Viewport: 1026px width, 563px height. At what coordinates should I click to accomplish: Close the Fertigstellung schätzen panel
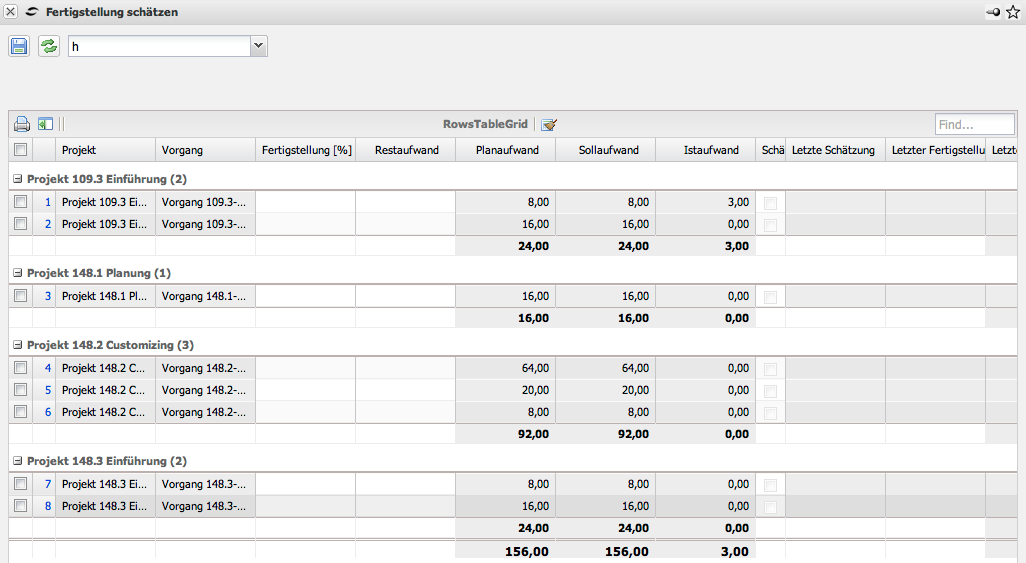11,12
